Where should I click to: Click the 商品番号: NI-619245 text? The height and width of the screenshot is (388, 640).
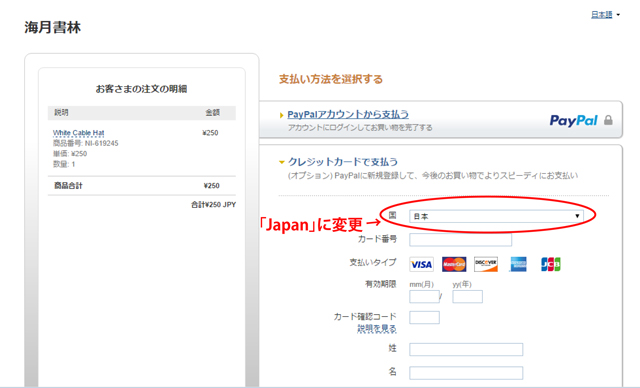coord(86,144)
